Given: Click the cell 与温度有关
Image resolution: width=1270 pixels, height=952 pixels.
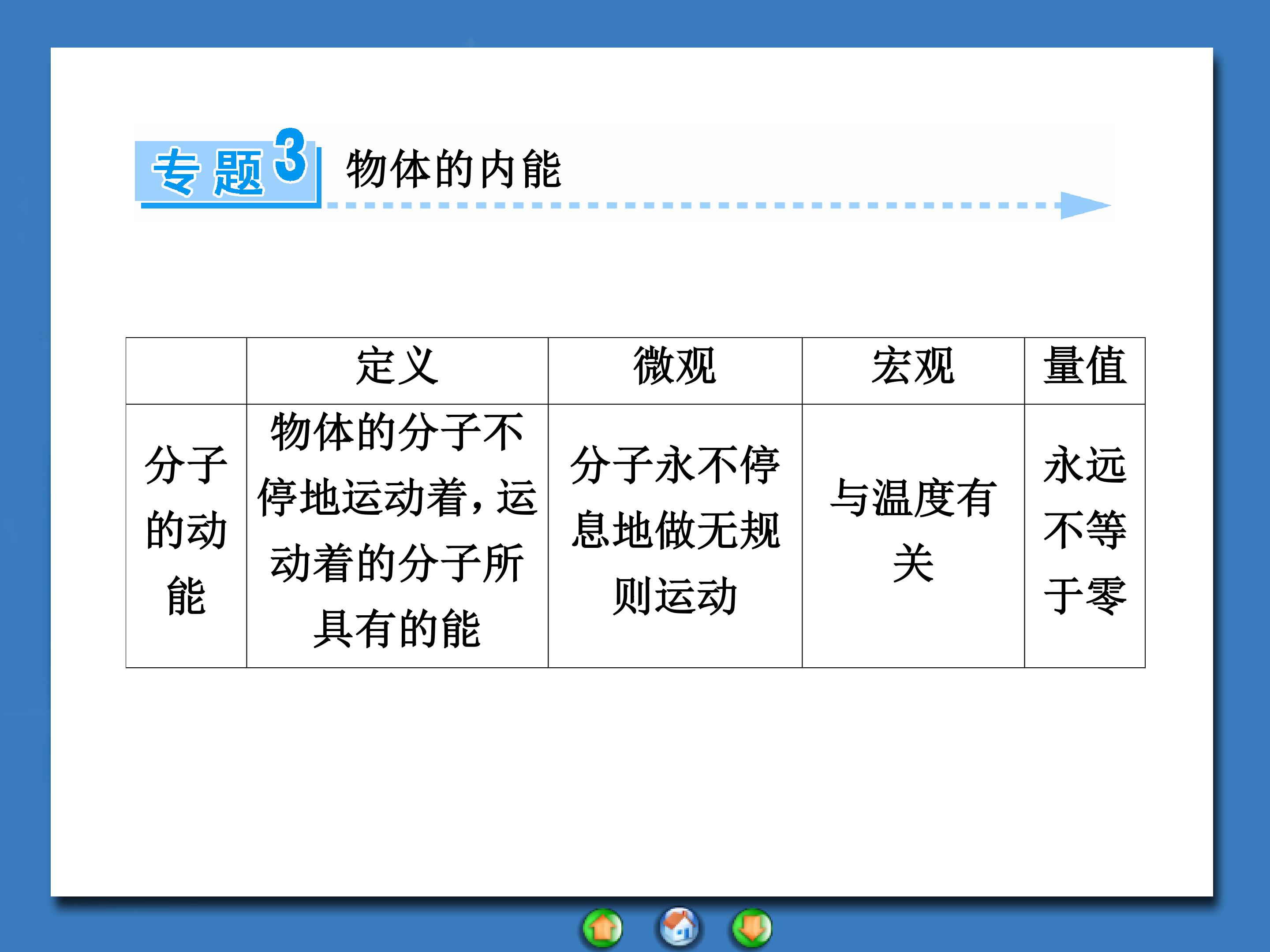Looking at the screenshot, I should pyautogui.click(x=913, y=536).
